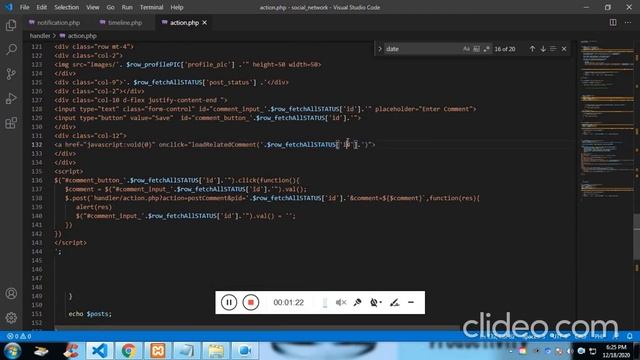Close the action.php tab

coord(204,23)
